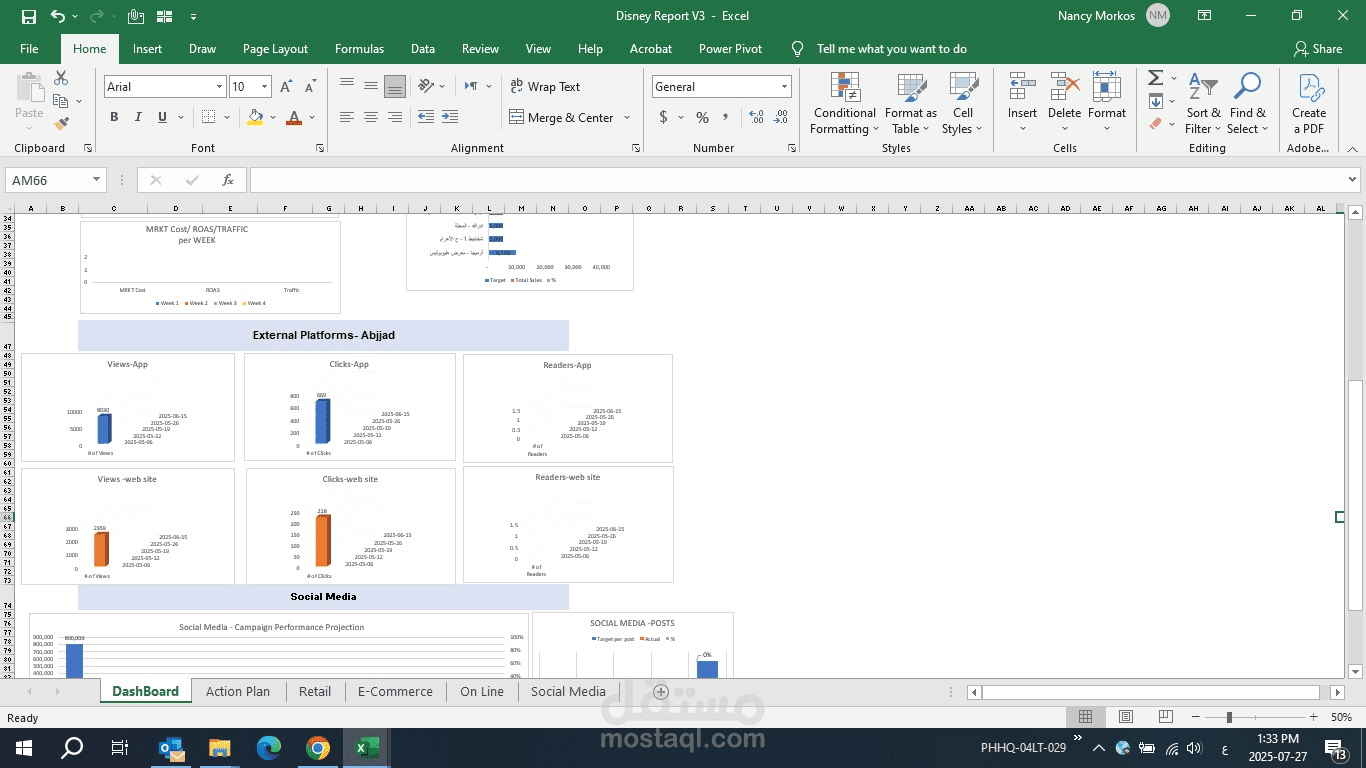The image size is (1366, 768).
Task: Open the Fill down tool
Action: (1156, 101)
